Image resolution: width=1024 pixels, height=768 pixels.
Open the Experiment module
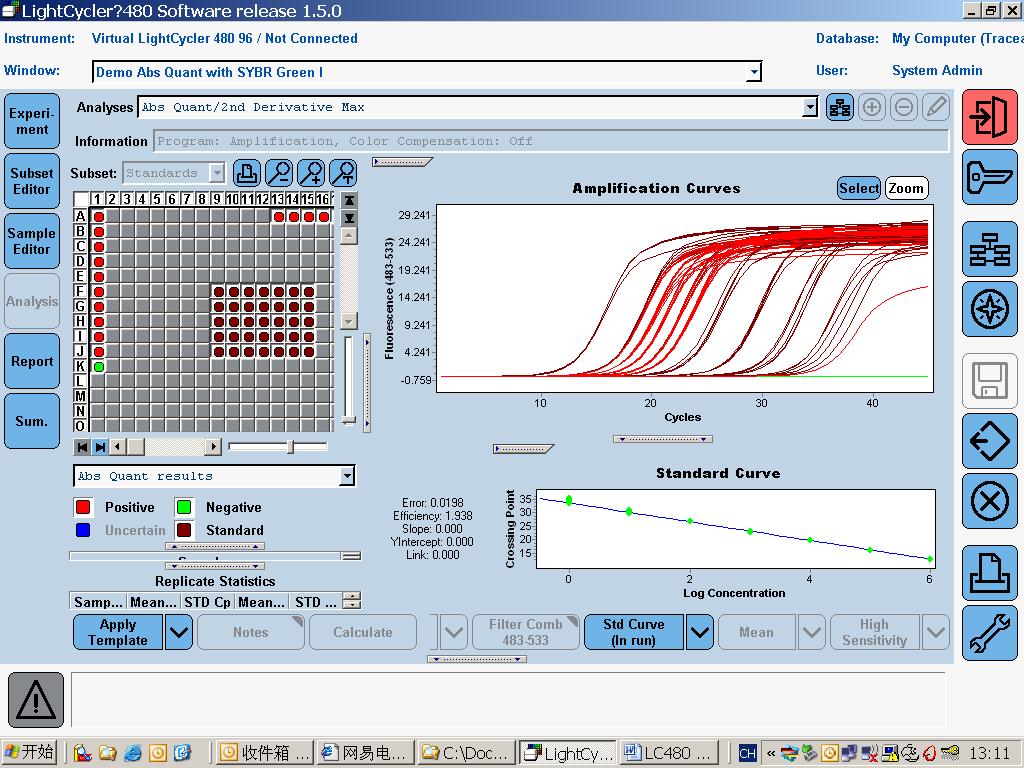tap(32, 121)
